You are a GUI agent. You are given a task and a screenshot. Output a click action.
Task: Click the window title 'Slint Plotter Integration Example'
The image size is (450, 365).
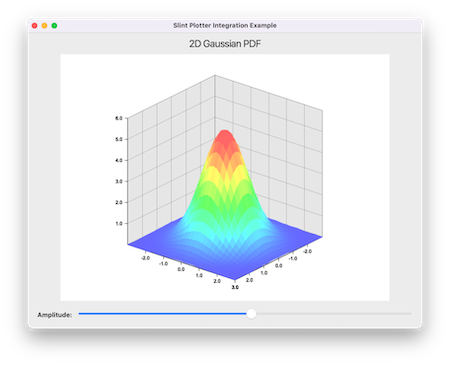click(x=225, y=25)
